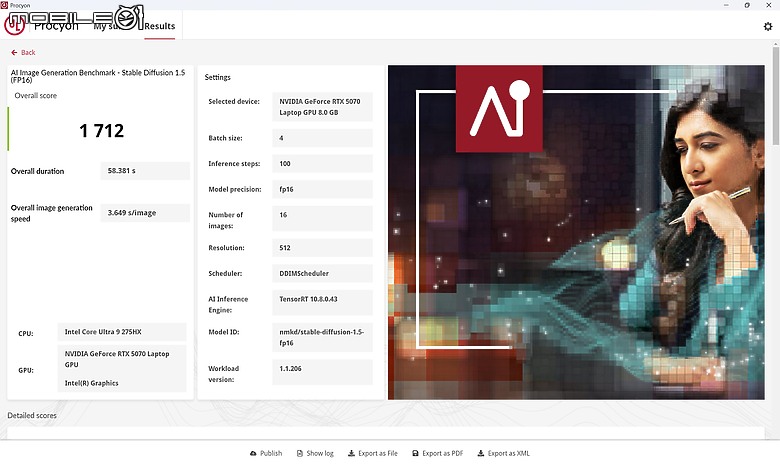
Task: Go back using the Back arrow
Action: click(x=23, y=52)
